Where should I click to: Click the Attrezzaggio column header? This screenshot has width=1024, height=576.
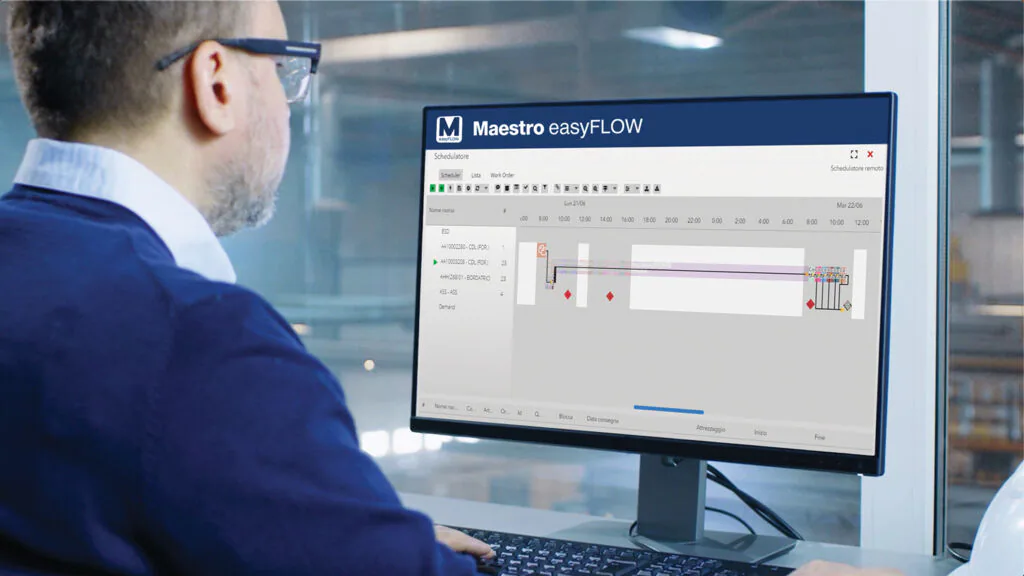click(x=711, y=428)
